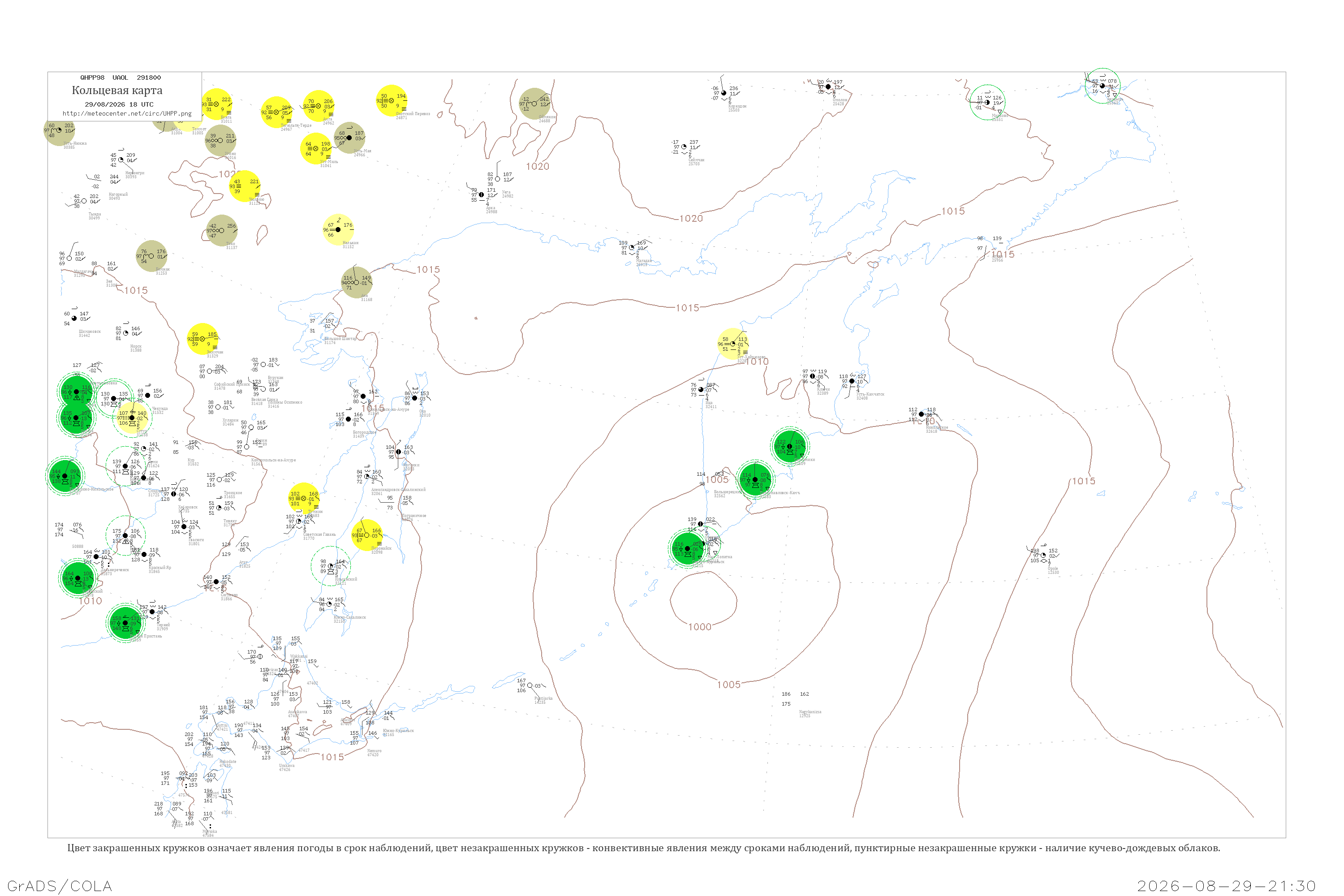
Task: Click the station label "Гвасюги"
Action: tap(196, 539)
